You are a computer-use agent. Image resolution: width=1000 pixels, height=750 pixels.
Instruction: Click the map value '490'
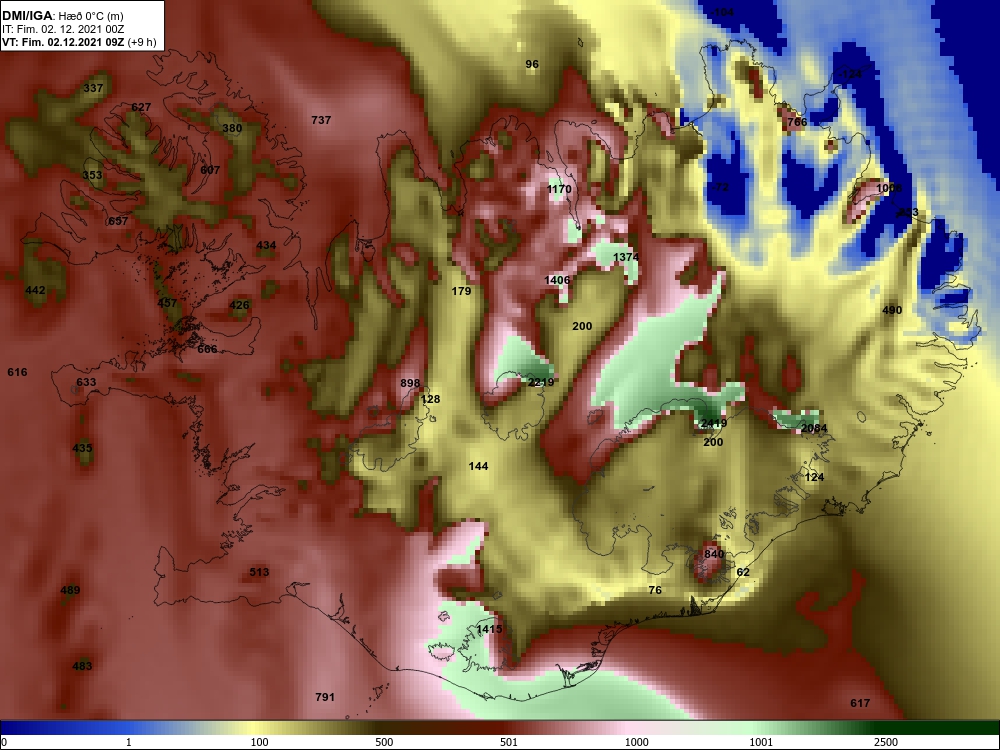(892, 311)
